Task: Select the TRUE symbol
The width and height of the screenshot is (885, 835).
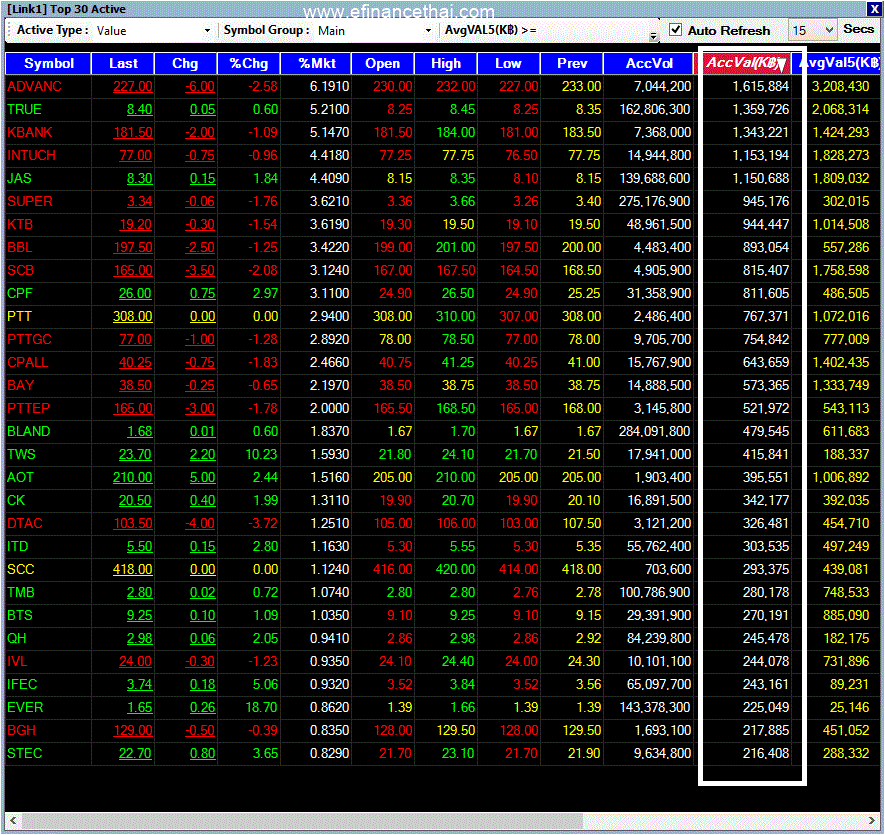Action: coord(24,110)
